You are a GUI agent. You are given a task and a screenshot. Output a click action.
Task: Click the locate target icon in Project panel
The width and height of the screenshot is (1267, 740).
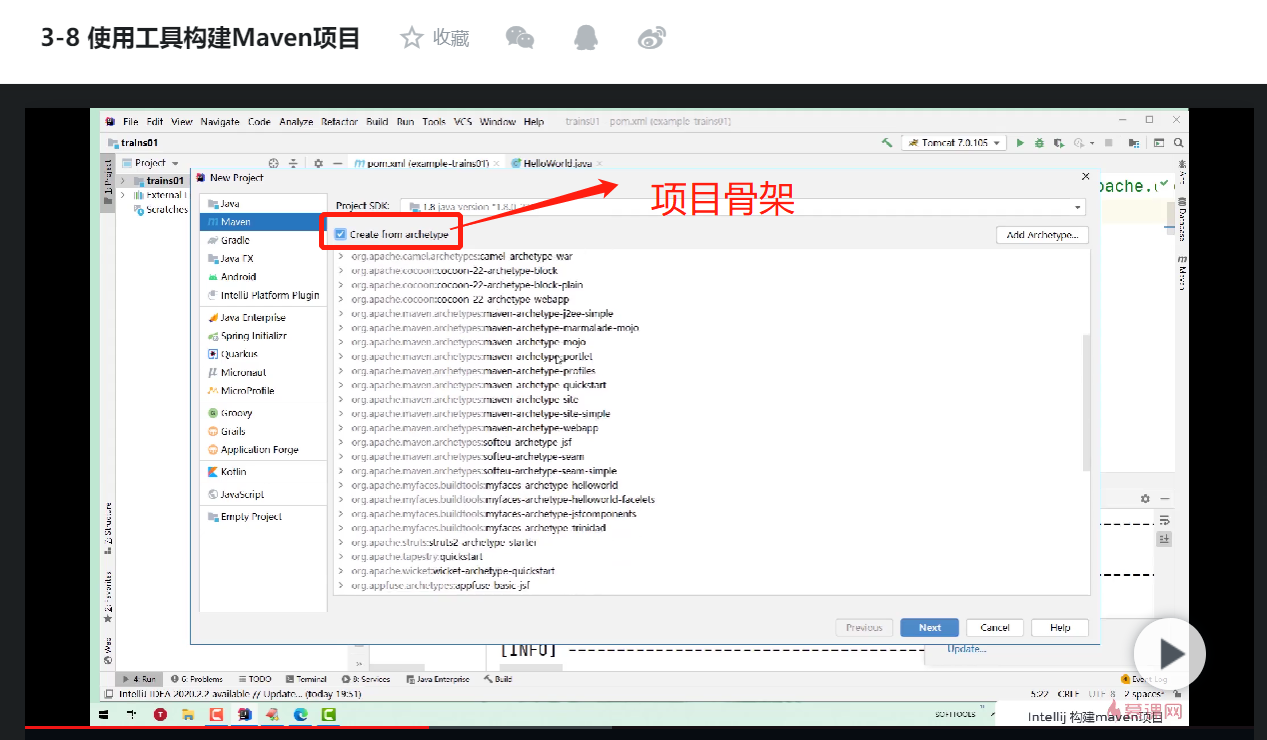coord(274,163)
